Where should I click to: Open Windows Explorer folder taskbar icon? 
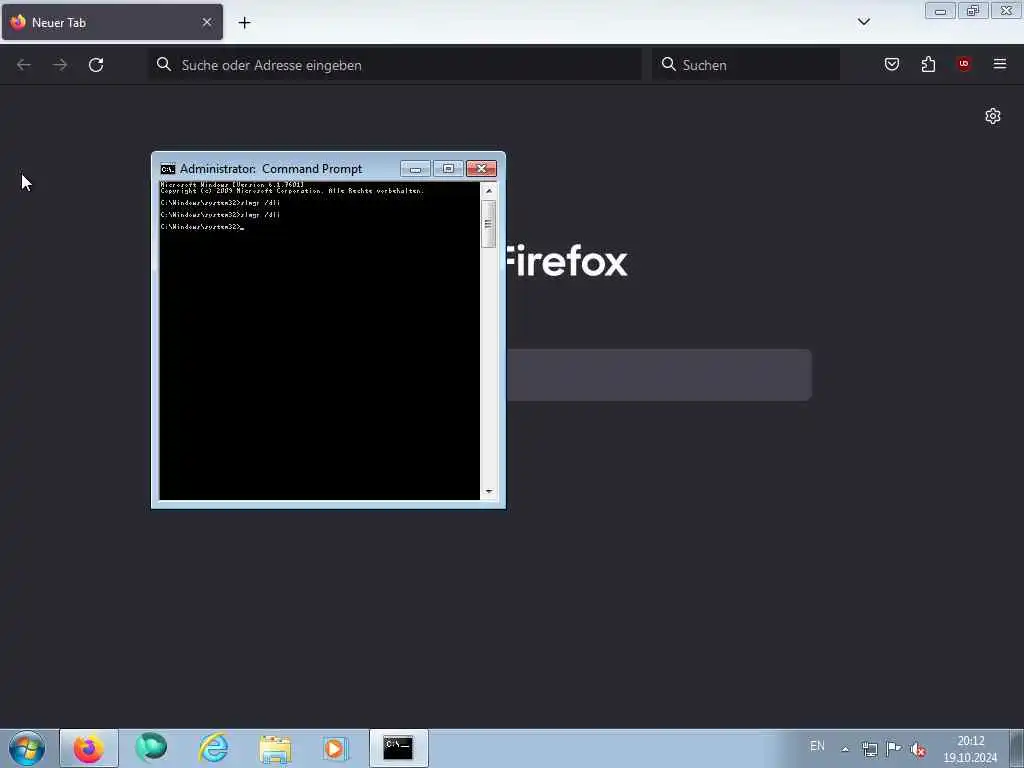pos(276,748)
